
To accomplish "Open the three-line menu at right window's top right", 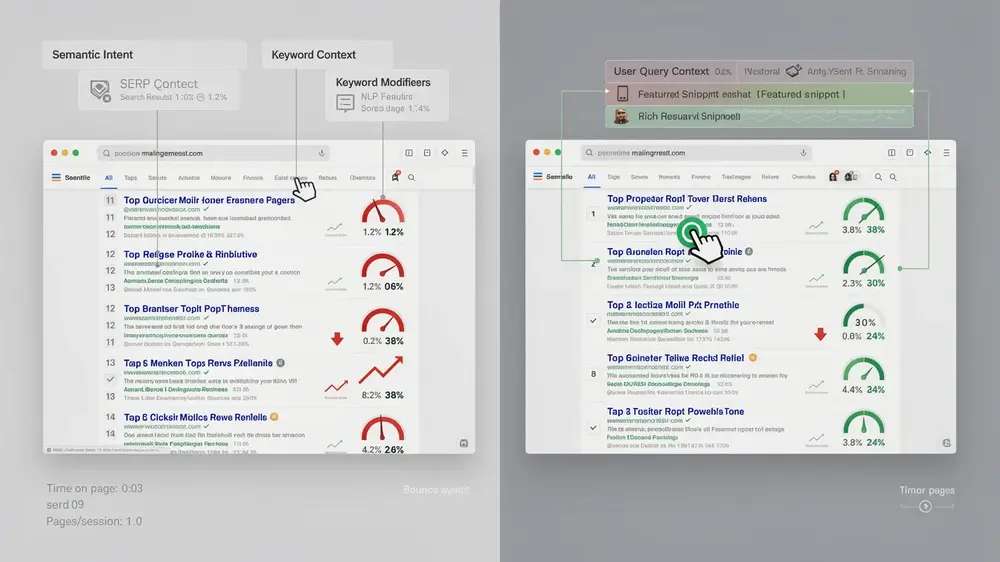I will pyautogui.click(x=946, y=153).
